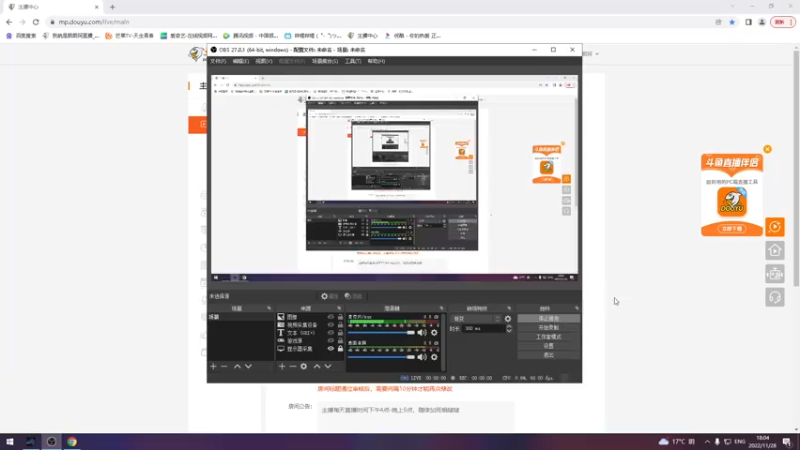Open source properties gear below sources list
Screen dimensions: 800x450
[x=304, y=366]
